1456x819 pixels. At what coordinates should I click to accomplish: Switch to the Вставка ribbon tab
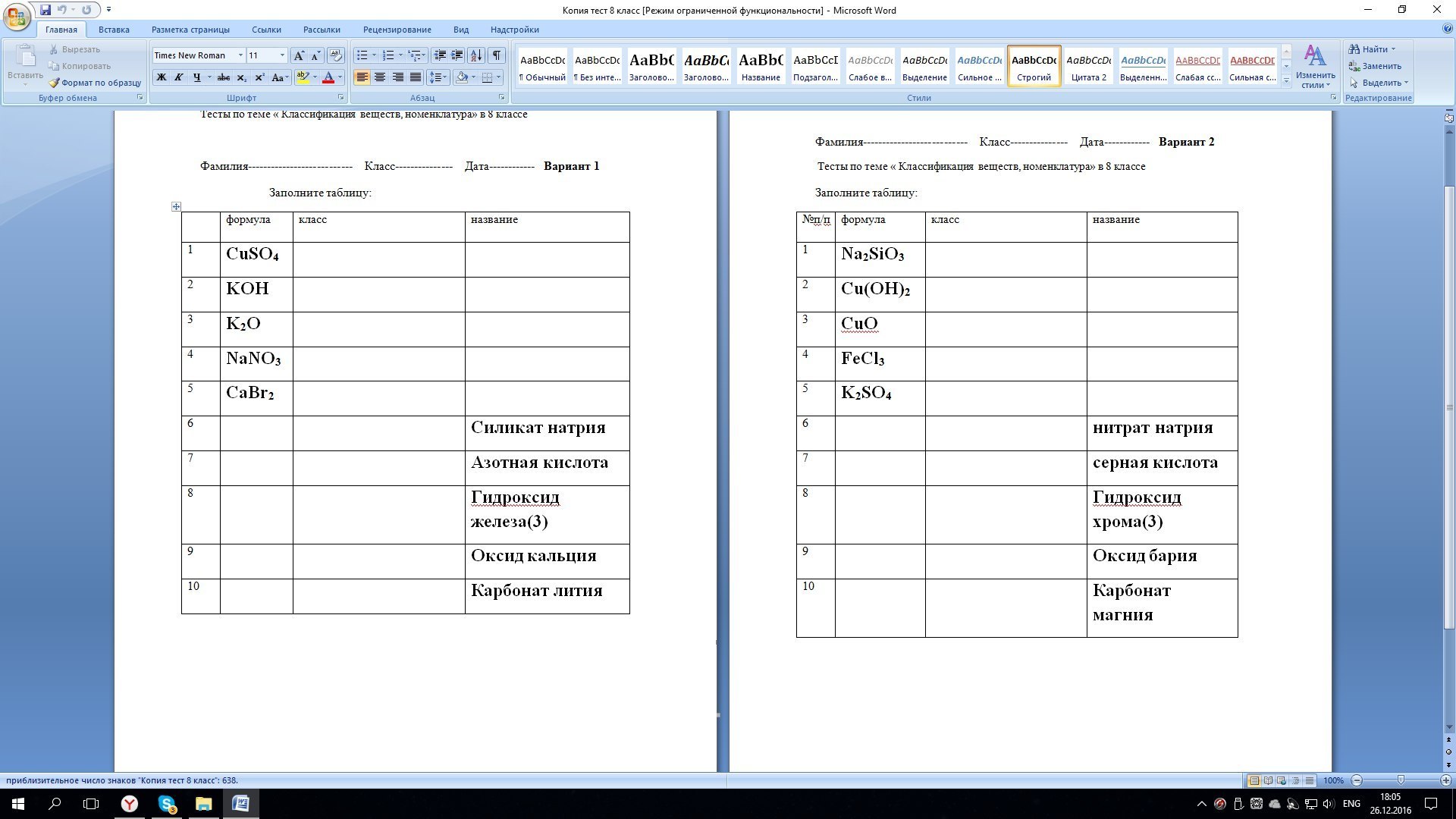point(114,30)
